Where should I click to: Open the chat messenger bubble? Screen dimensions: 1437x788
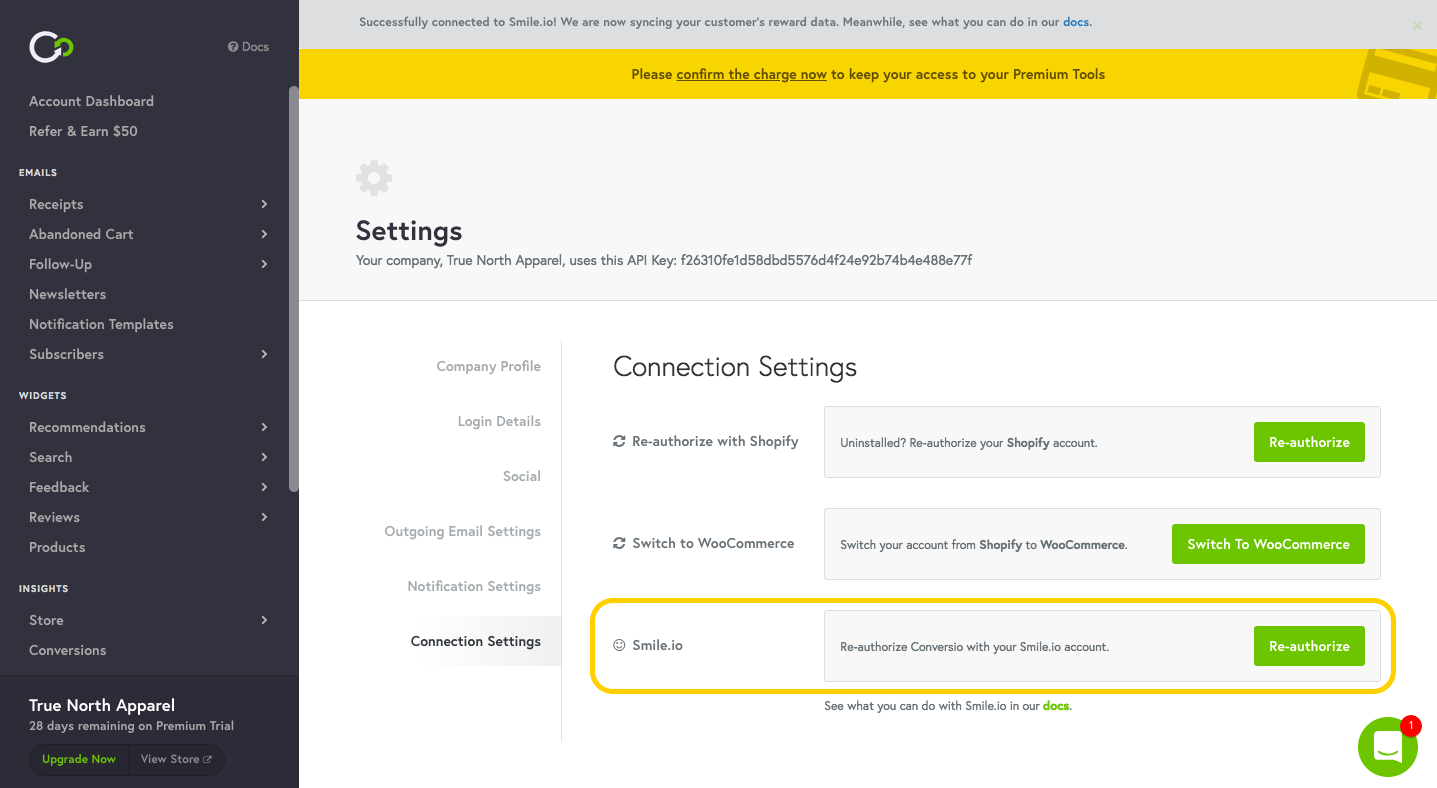(1388, 747)
